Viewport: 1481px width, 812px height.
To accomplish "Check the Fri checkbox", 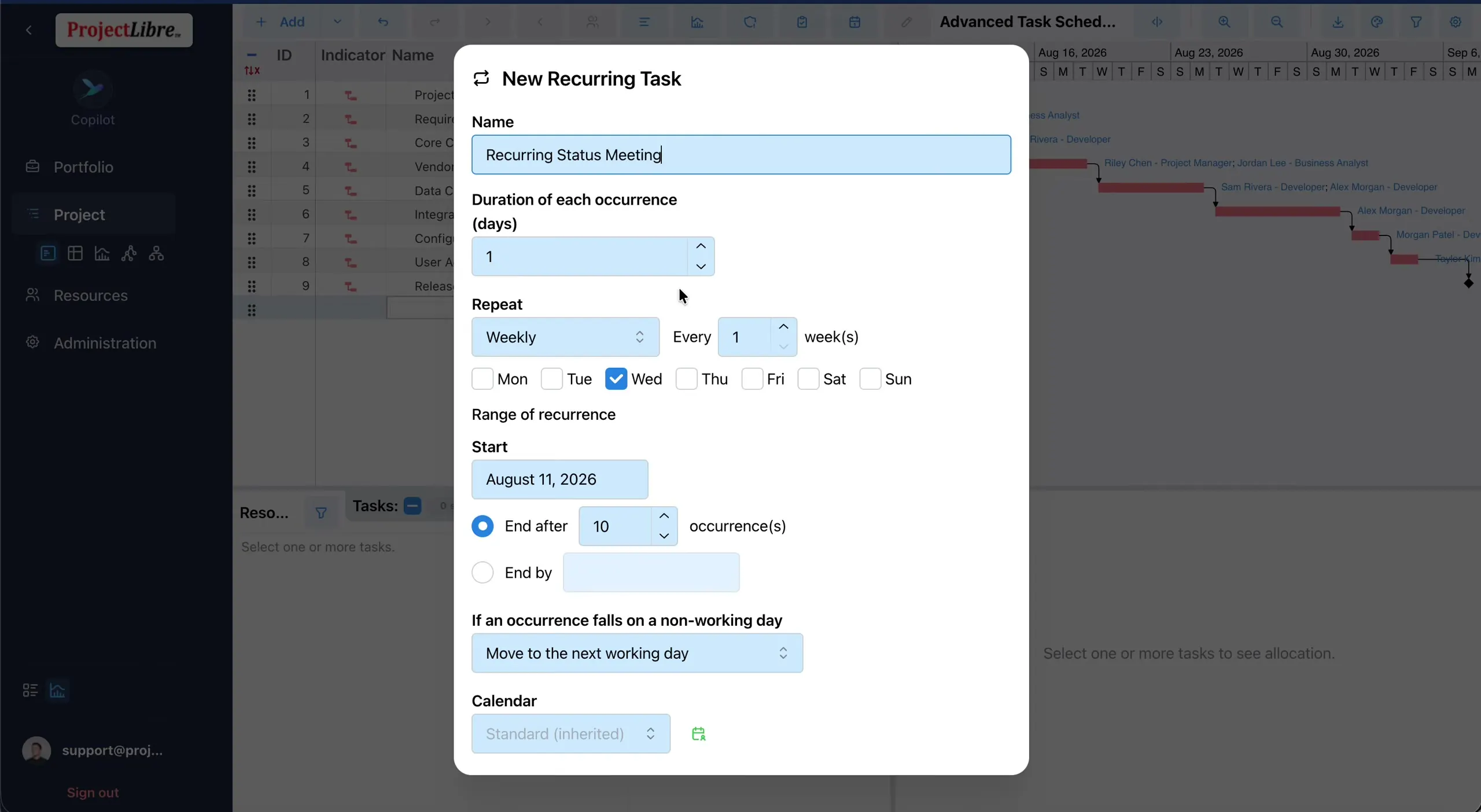I will pos(752,379).
